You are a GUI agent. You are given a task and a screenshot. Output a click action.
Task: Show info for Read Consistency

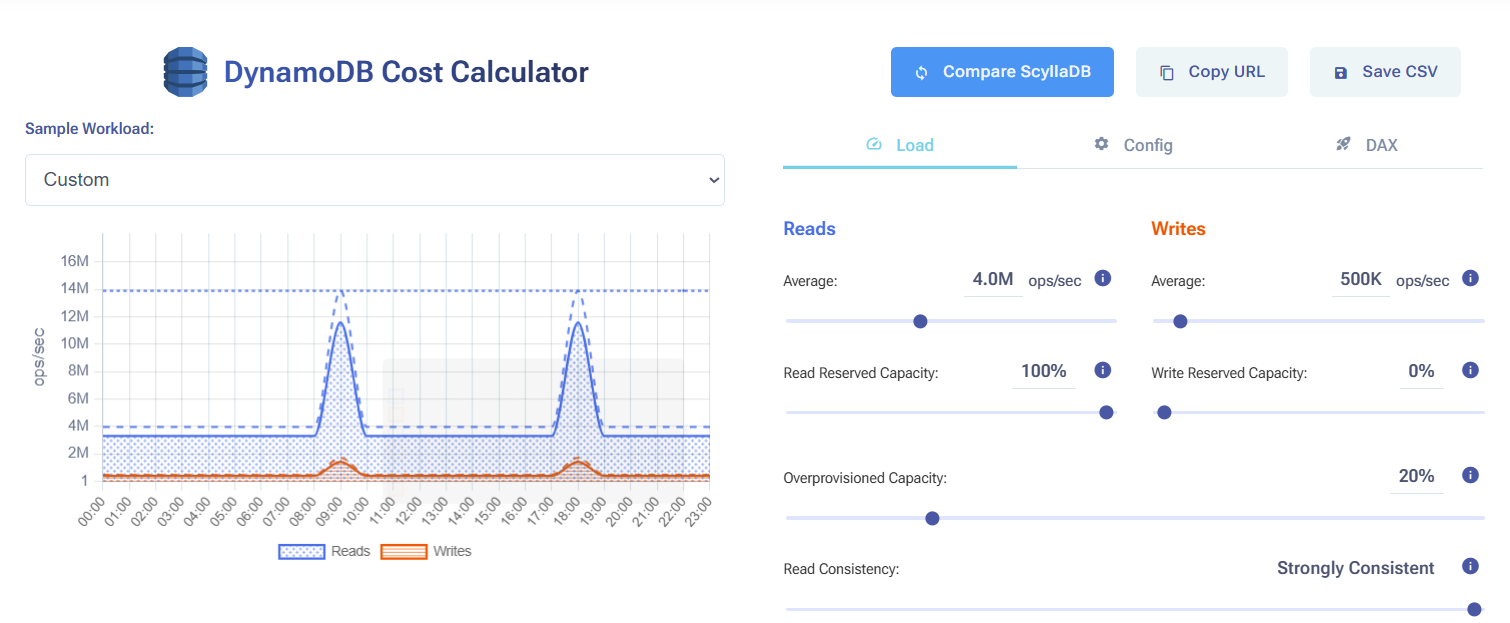1470,566
